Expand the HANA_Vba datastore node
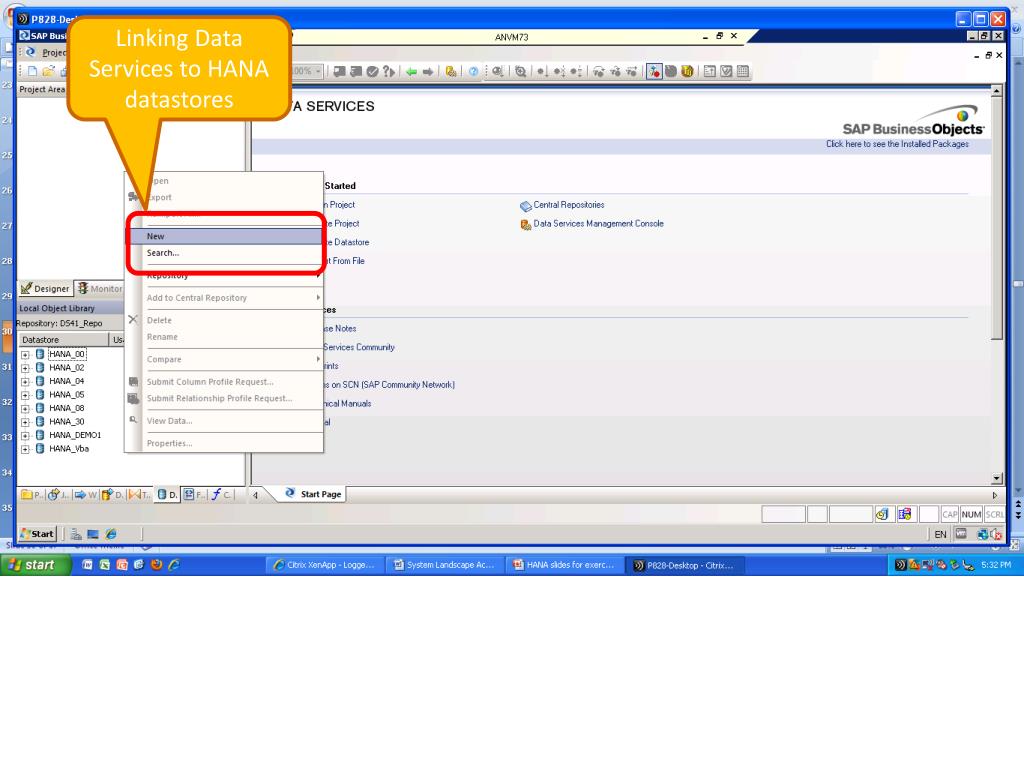Screen dimensions: 1024x768 point(25,449)
